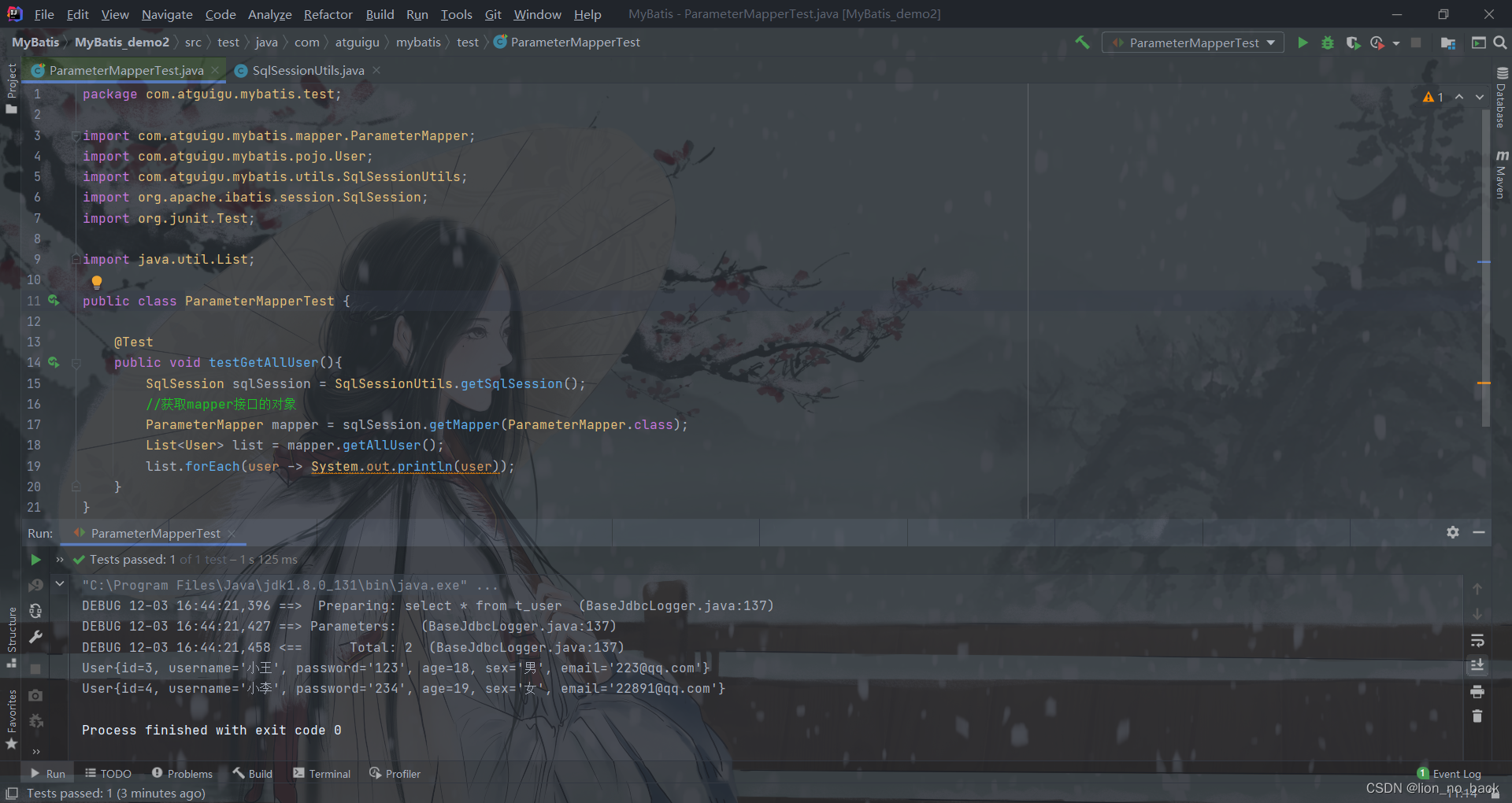Image resolution: width=1512 pixels, height=803 pixels.
Task: Start debugging with the bug icon
Action: point(1328,43)
